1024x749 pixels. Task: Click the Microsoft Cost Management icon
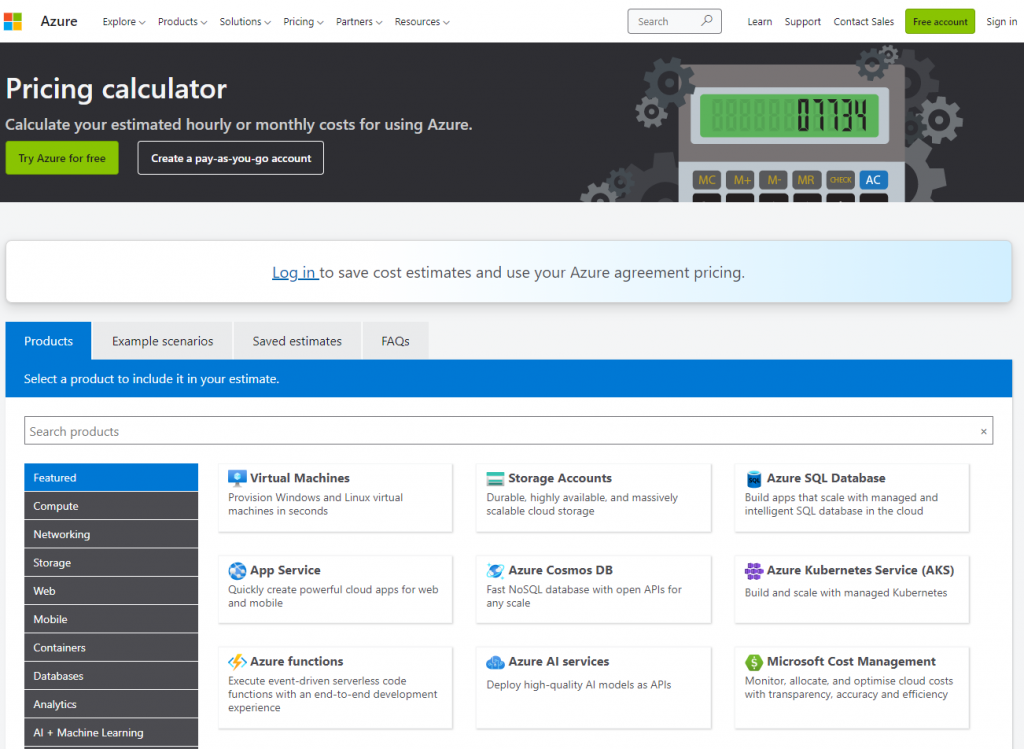754,662
